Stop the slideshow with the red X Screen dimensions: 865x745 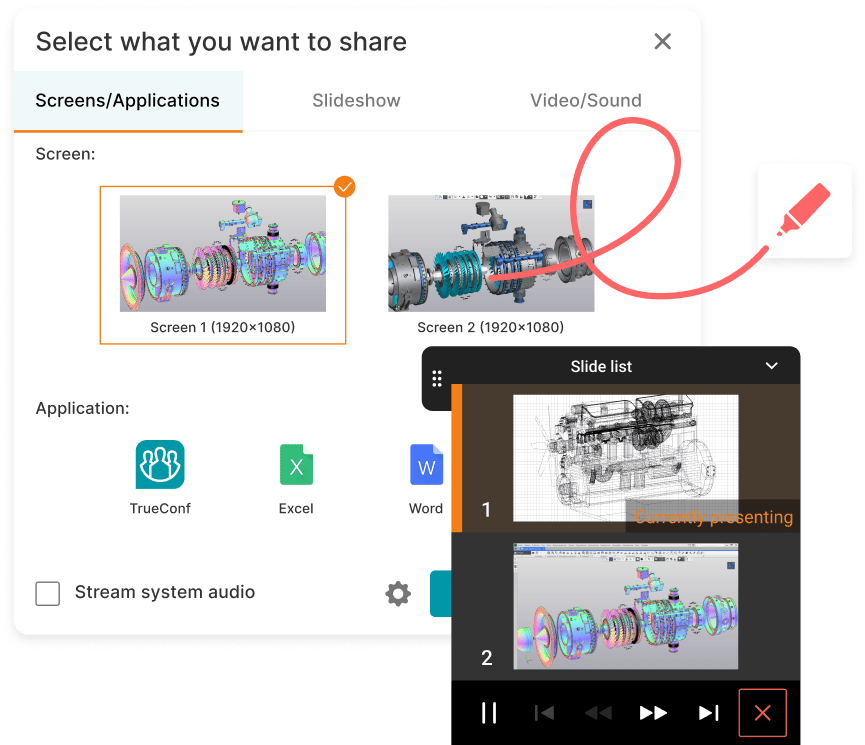click(x=762, y=712)
